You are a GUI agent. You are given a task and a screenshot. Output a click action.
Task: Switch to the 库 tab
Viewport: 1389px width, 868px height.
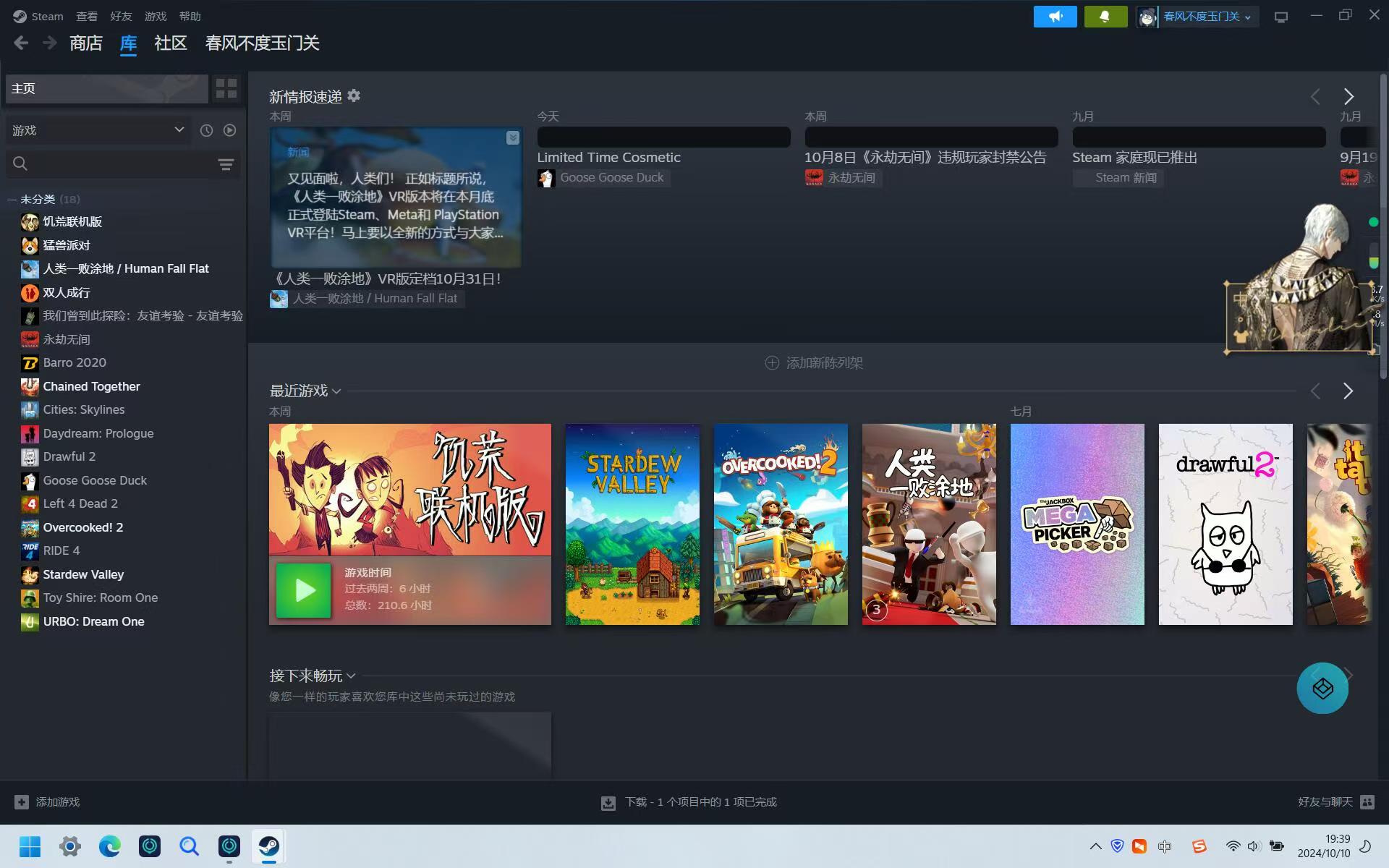pyautogui.click(x=128, y=43)
